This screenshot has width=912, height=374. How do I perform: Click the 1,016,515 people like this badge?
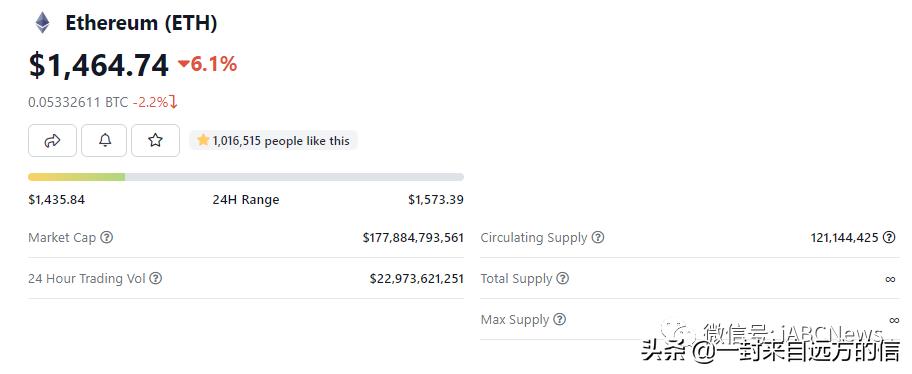coord(273,140)
